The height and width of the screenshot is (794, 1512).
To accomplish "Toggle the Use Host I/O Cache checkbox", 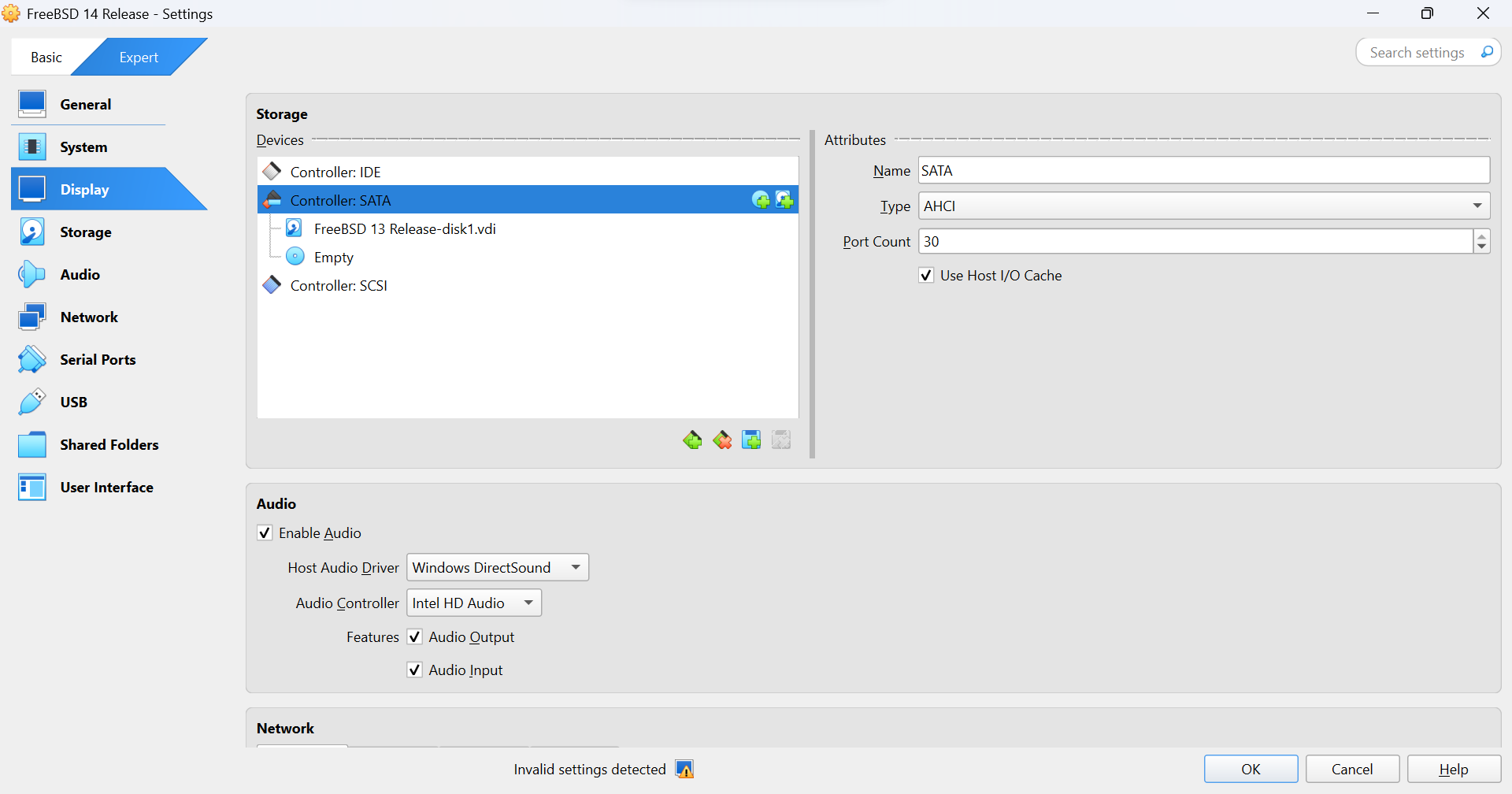I will [x=927, y=276].
